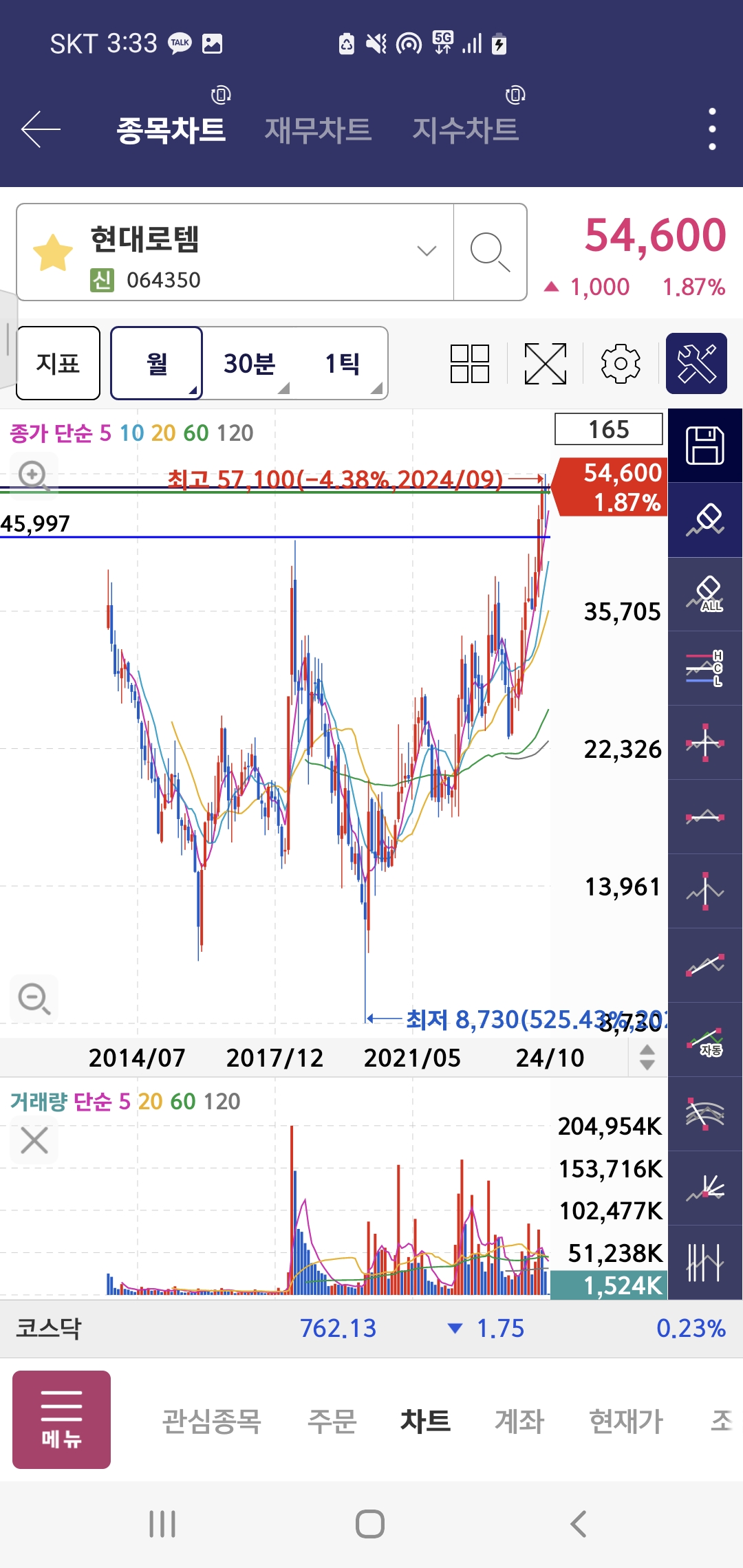Select the horizontal line tool
The width and height of the screenshot is (743, 1568).
(x=705, y=817)
